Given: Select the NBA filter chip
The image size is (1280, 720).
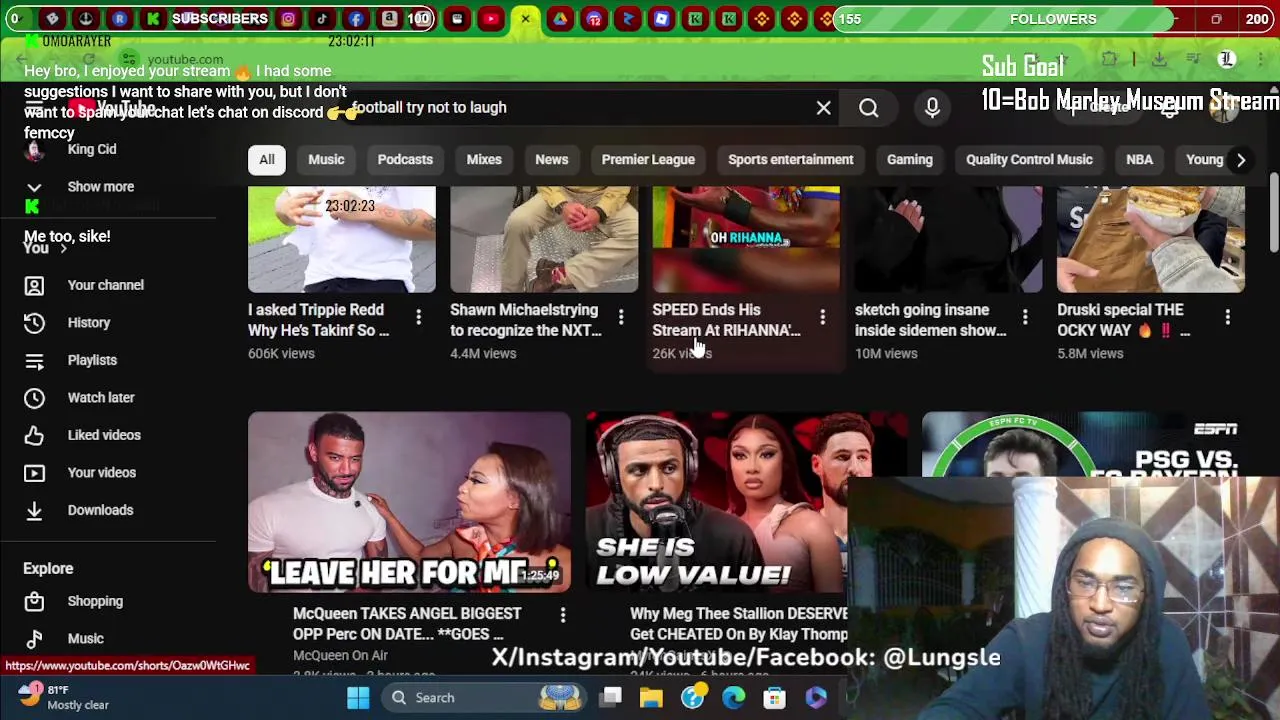Looking at the screenshot, I should (1139, 160).
